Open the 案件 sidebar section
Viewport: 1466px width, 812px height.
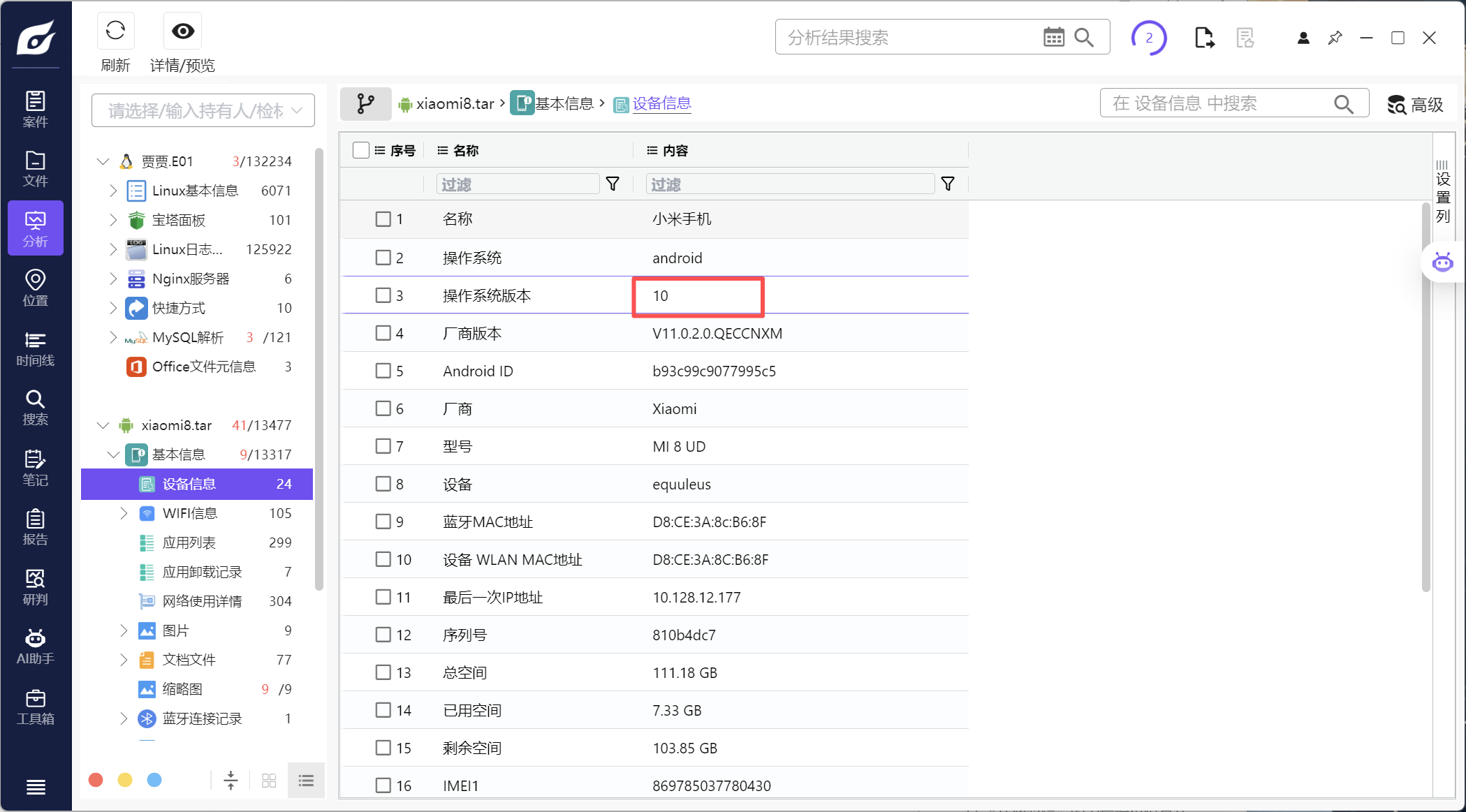pyautogui.click(x=36, y=110)
